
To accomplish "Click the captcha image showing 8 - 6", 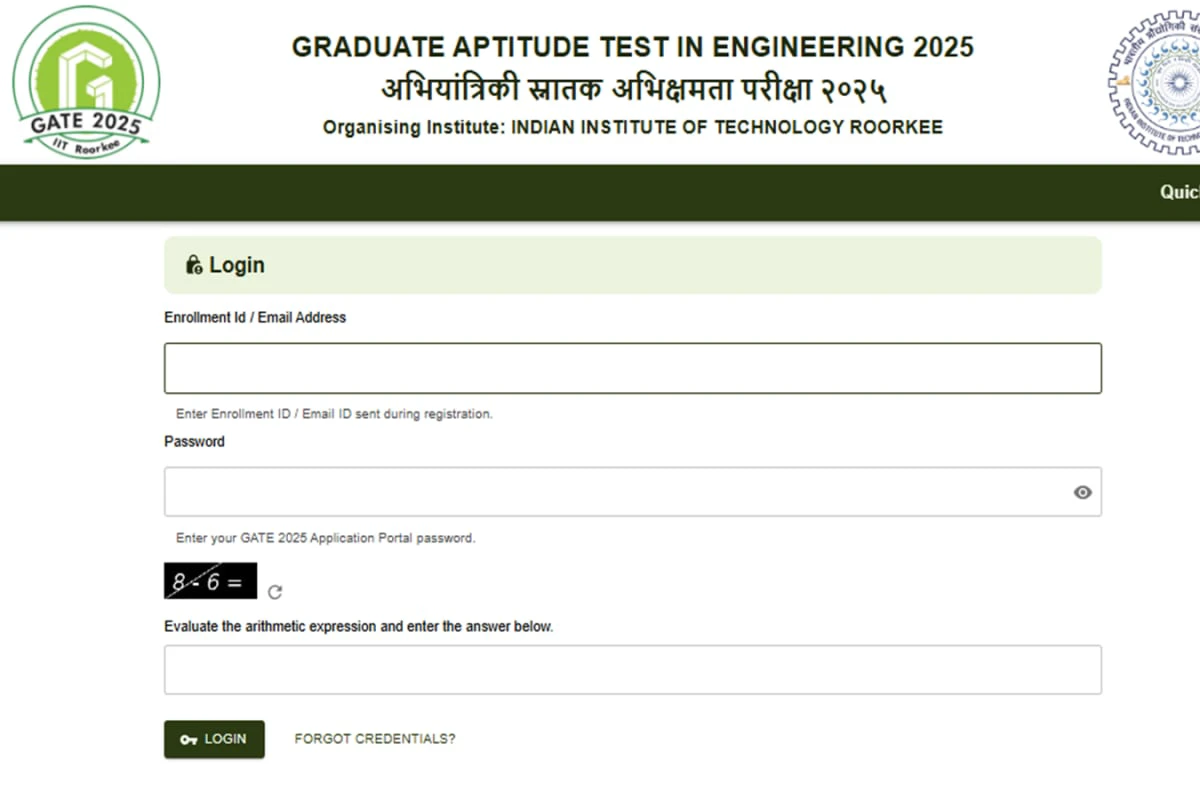I will [210, 581].
